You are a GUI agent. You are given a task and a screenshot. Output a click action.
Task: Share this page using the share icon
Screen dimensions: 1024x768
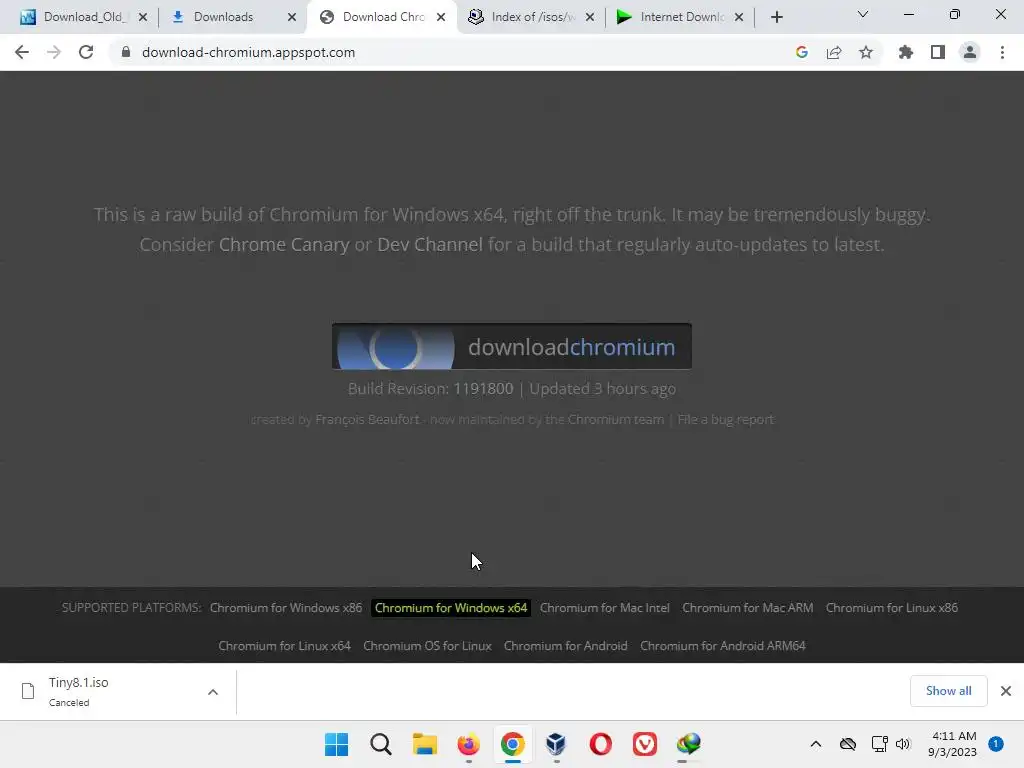point(834,52)
